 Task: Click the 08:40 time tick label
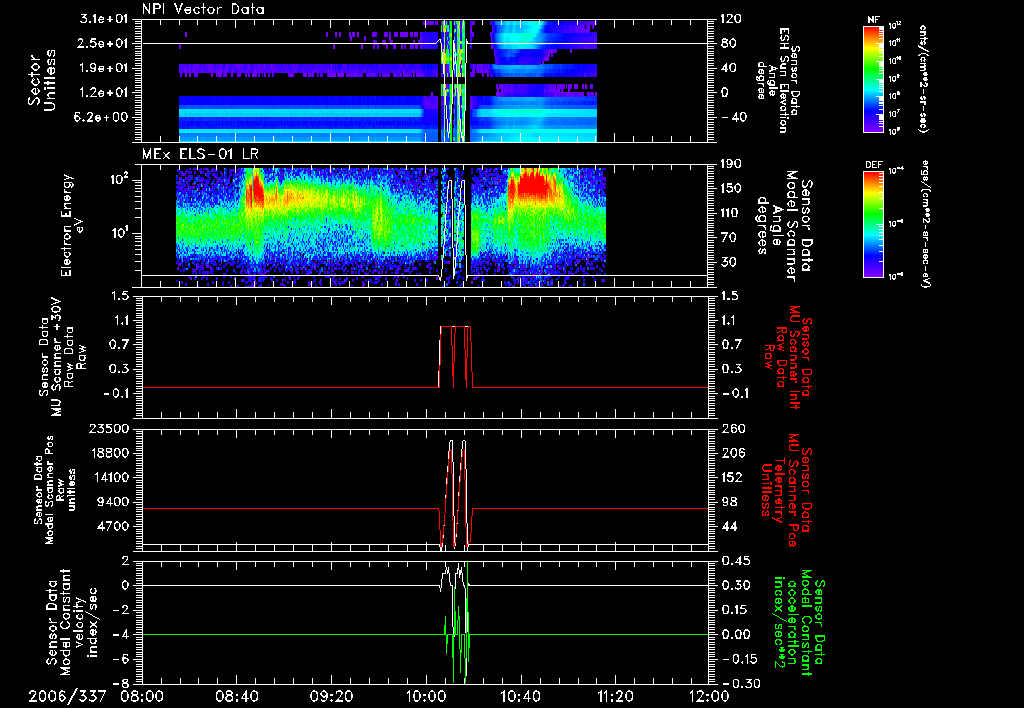tap(236, 696)
